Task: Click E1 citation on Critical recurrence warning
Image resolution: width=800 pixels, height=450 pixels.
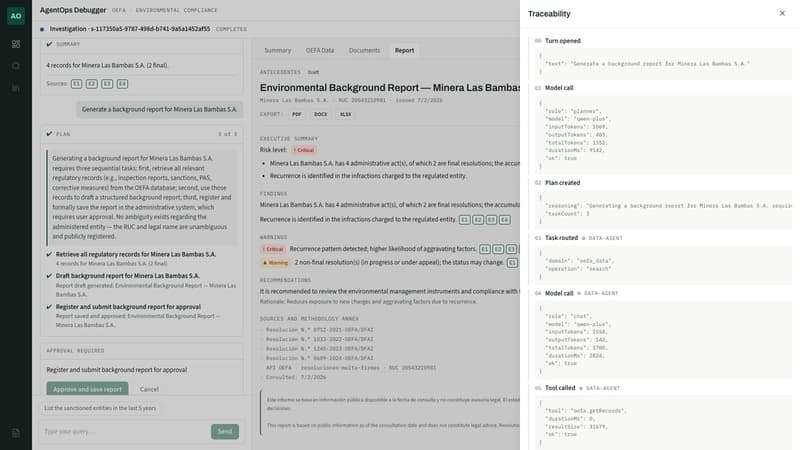Action: point(485,249)
